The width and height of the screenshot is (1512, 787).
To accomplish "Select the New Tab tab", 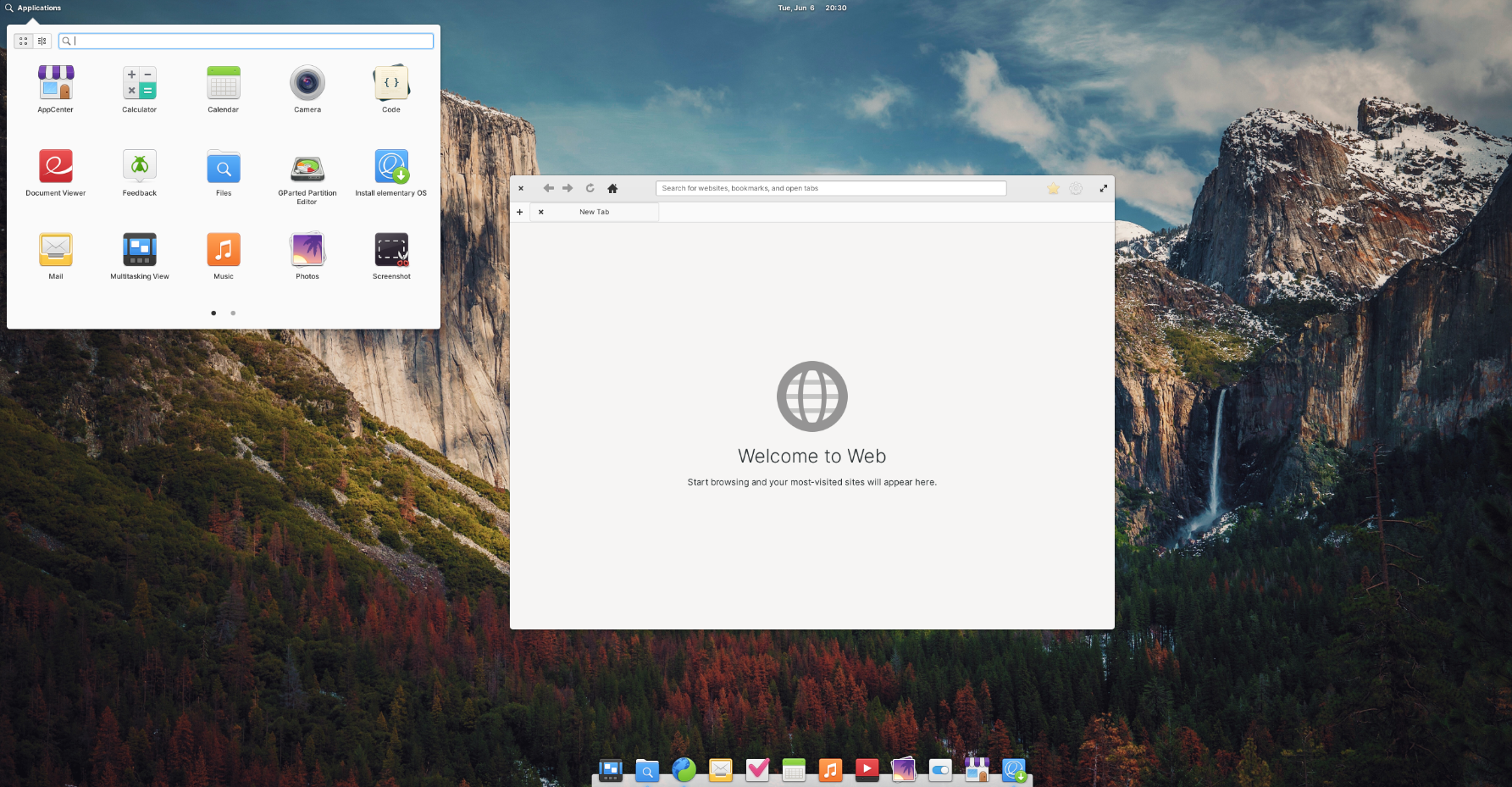I will click(594, 212).
